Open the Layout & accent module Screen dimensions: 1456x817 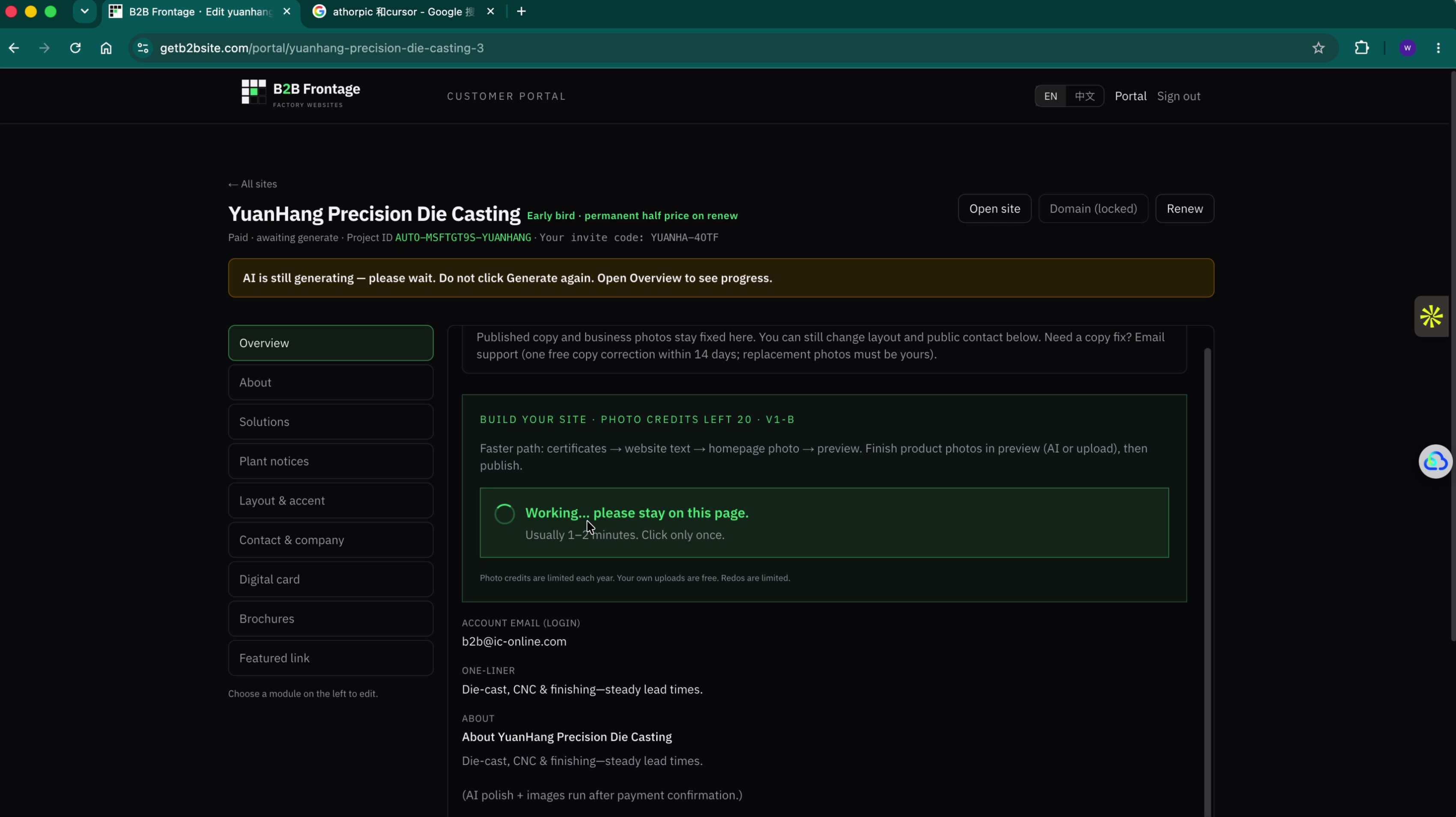(331, 501)
